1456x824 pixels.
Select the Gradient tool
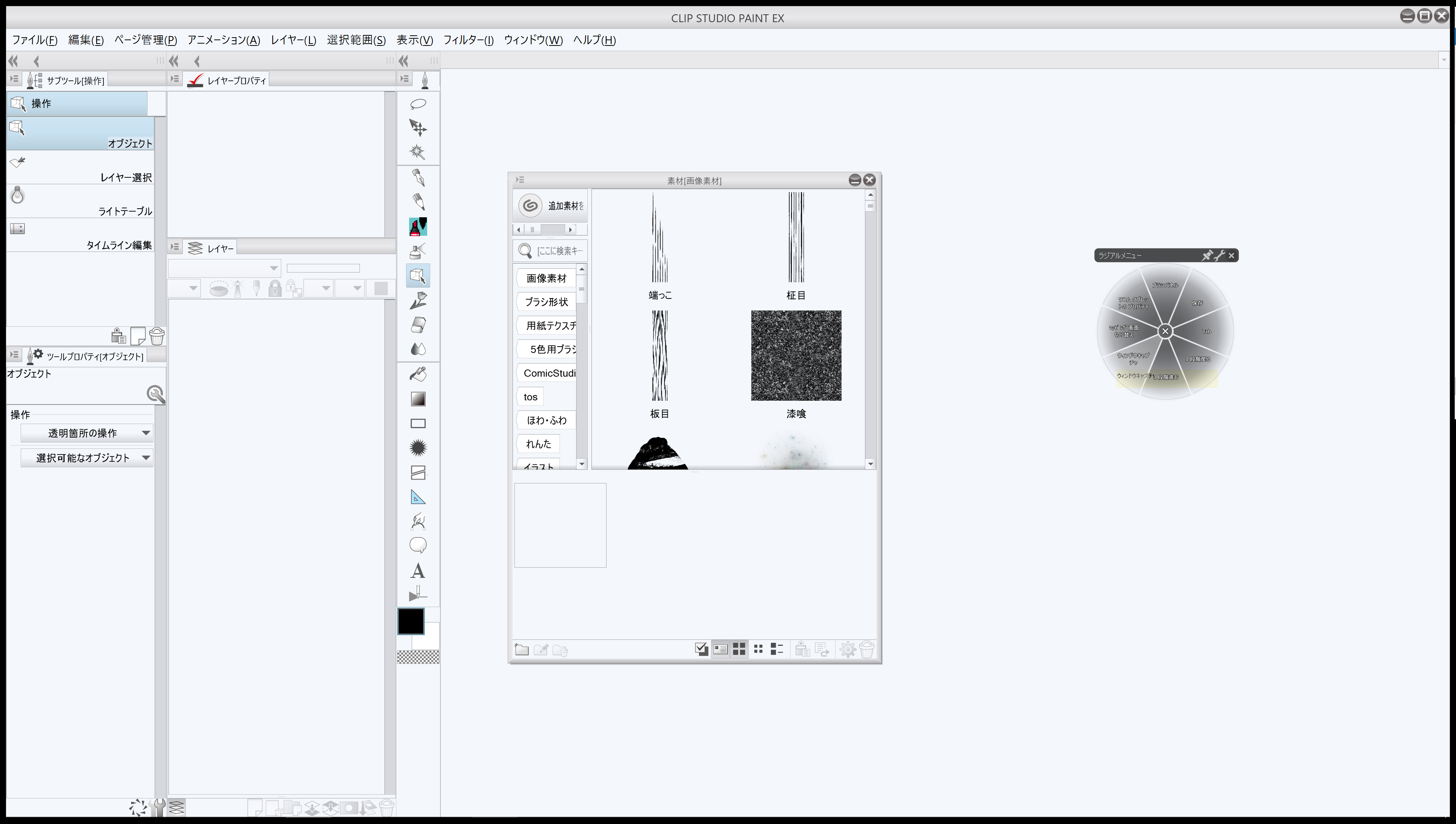tap(418, 399)
